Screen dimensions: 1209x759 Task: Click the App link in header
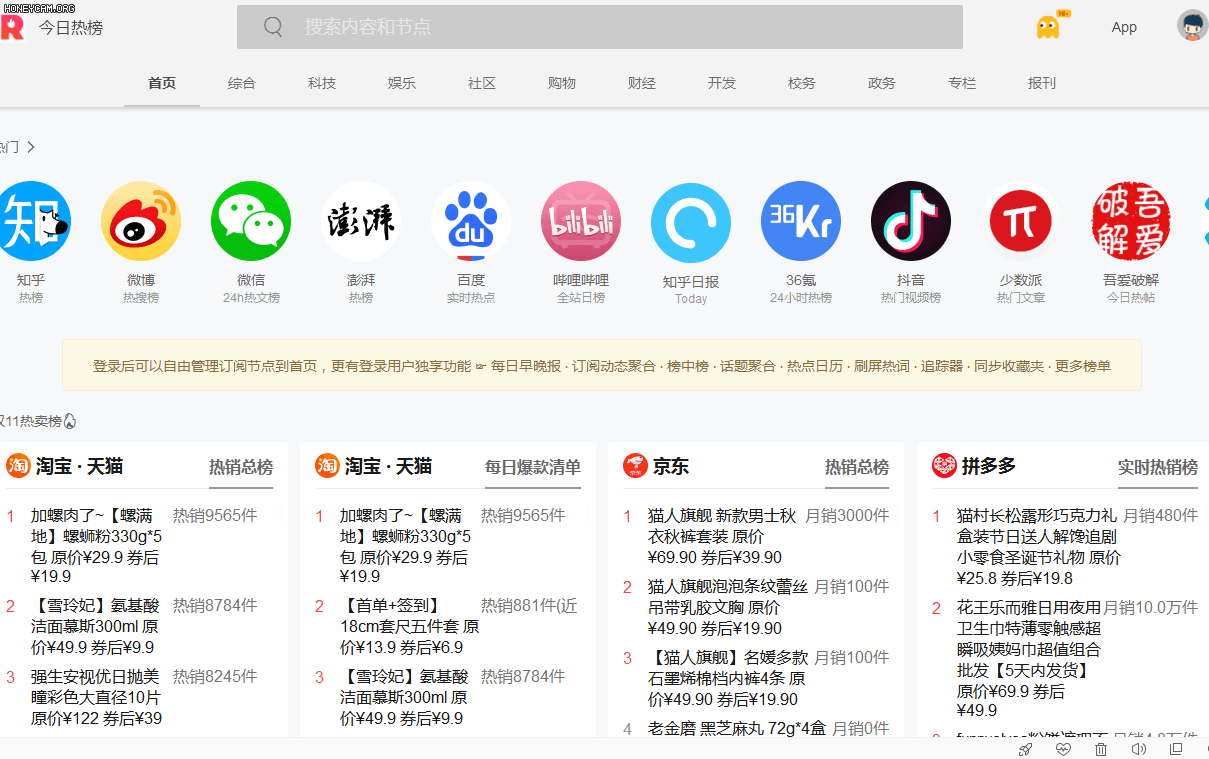pyautogui.click(x=1124, y=27)
